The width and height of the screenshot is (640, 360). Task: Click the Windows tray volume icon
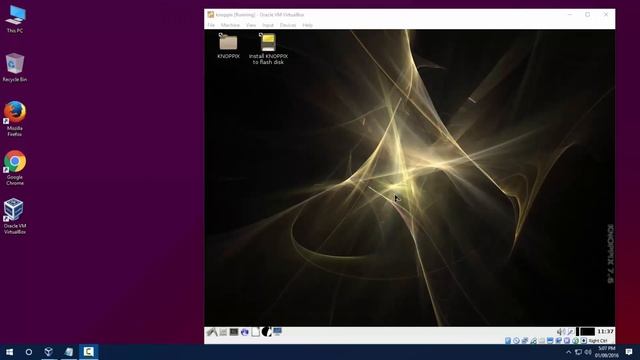pos(588,352)
